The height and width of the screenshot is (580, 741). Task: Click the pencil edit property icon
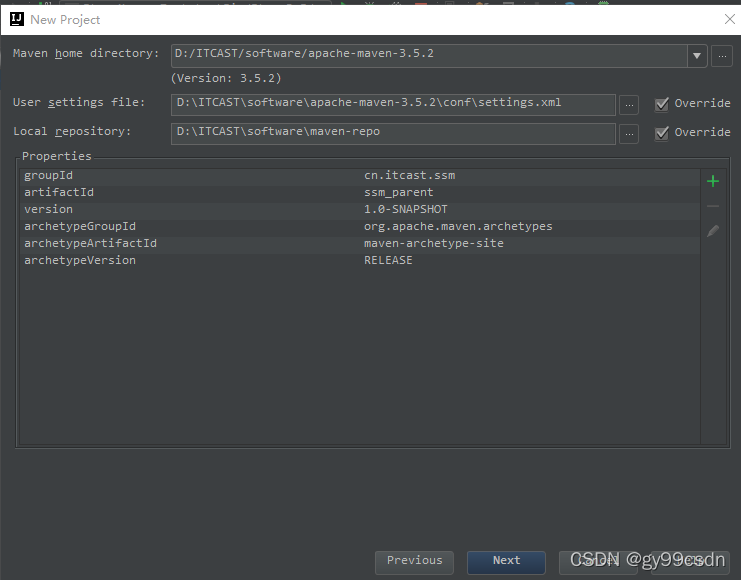point(713,231)
